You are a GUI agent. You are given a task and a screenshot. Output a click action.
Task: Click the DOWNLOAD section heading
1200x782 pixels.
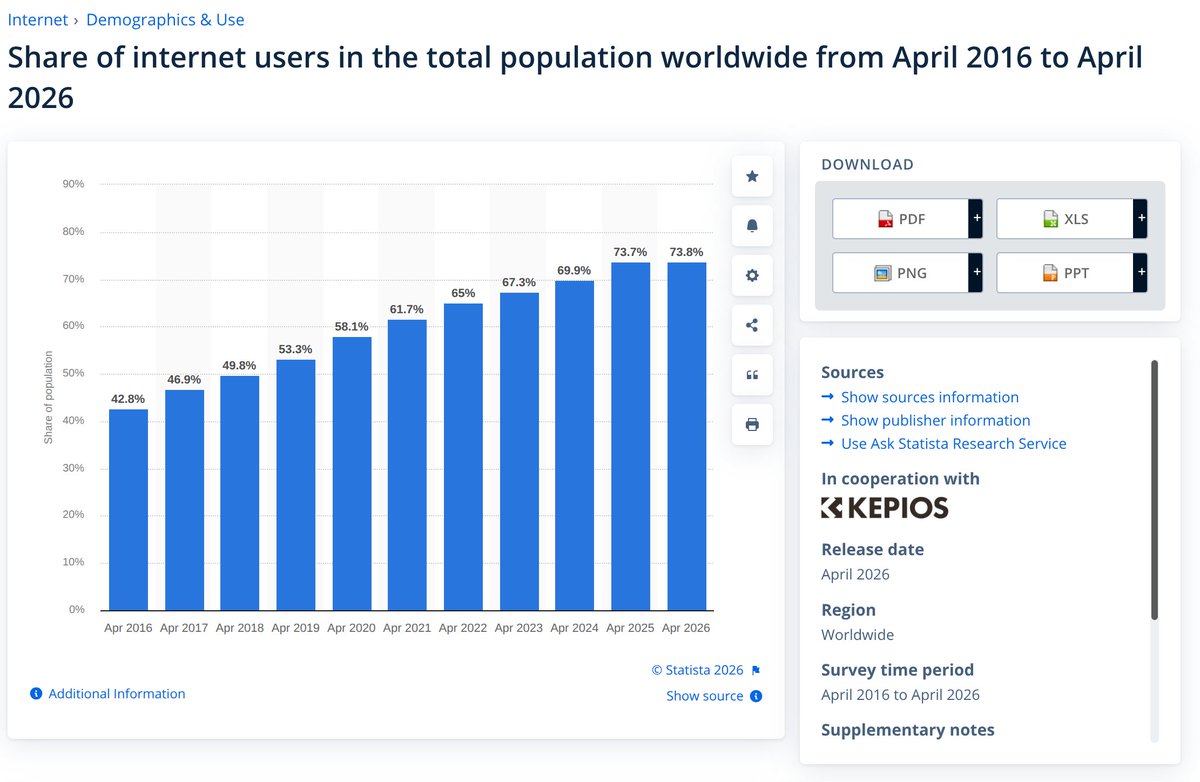point(867,165)
